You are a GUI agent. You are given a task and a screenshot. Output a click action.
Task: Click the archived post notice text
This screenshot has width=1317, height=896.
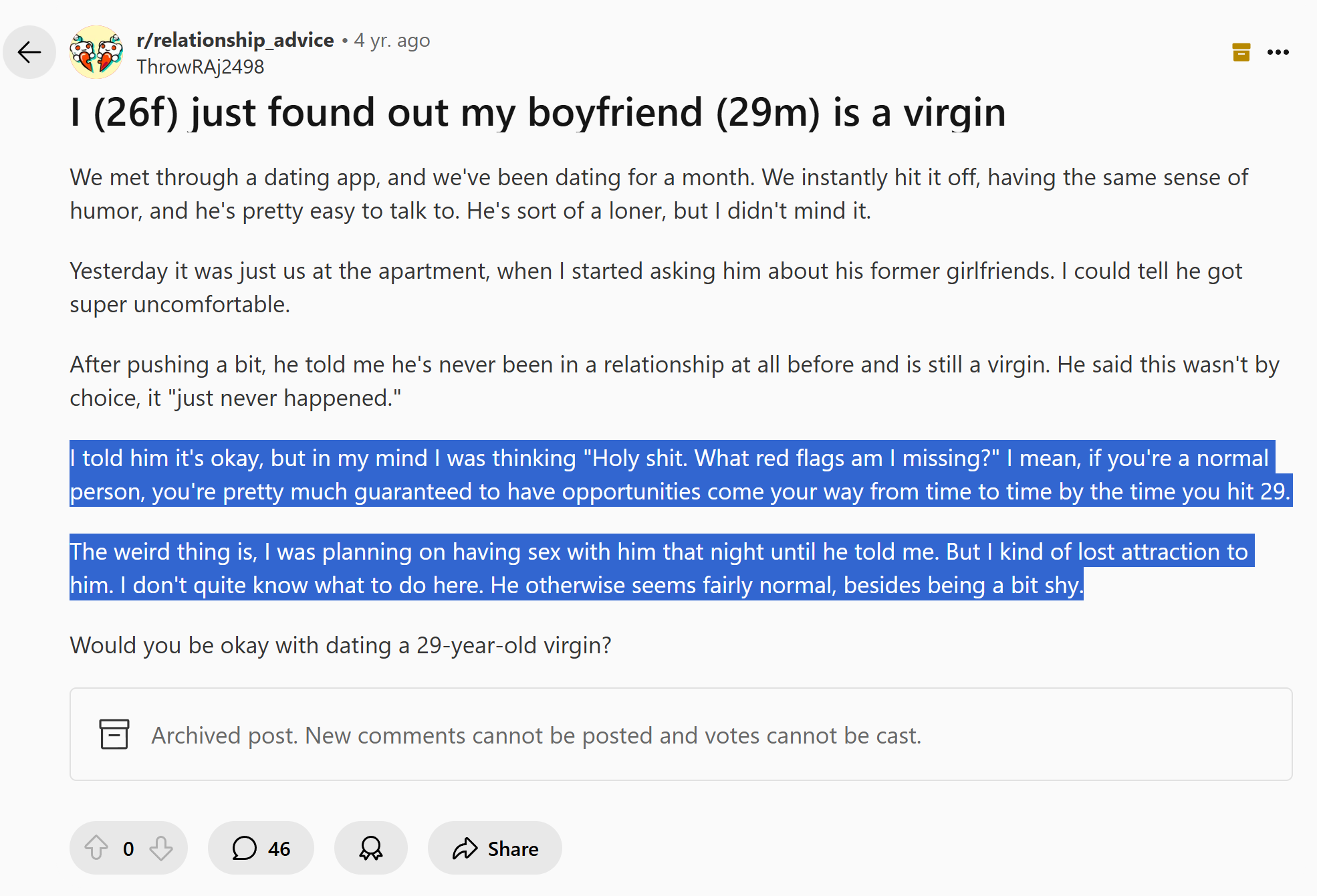[x=536, y=735]
